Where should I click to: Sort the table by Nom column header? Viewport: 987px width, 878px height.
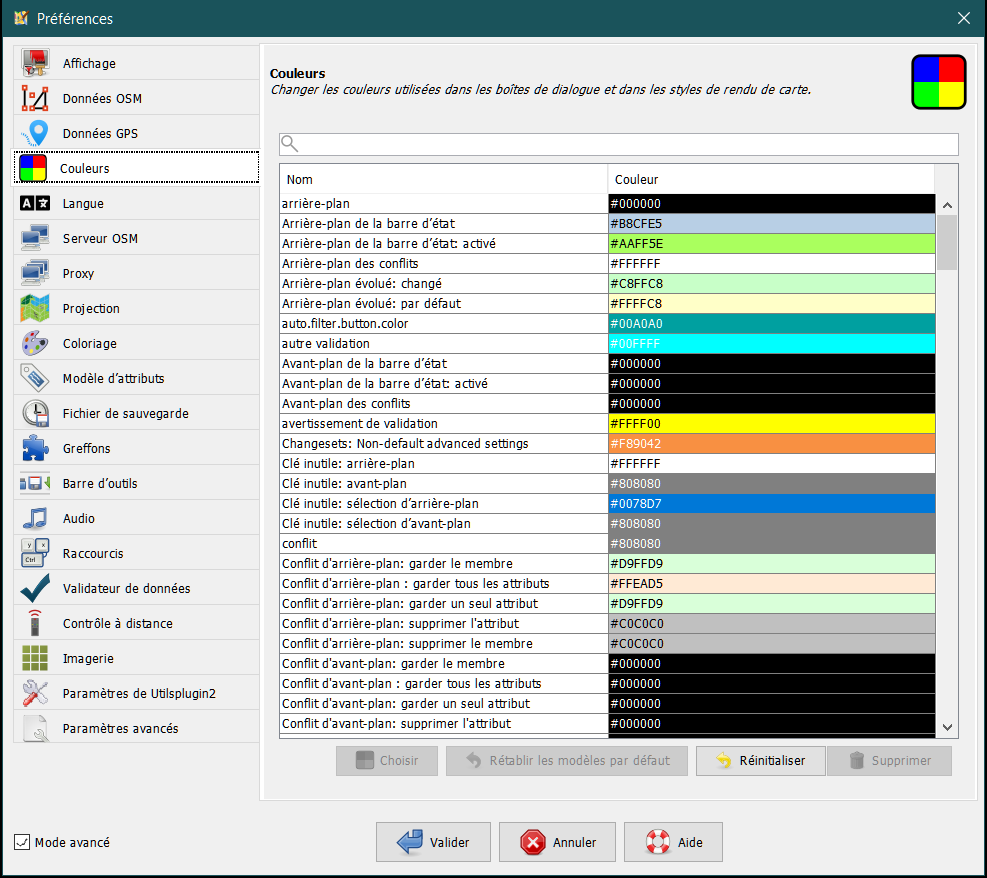tap(443, 180)
